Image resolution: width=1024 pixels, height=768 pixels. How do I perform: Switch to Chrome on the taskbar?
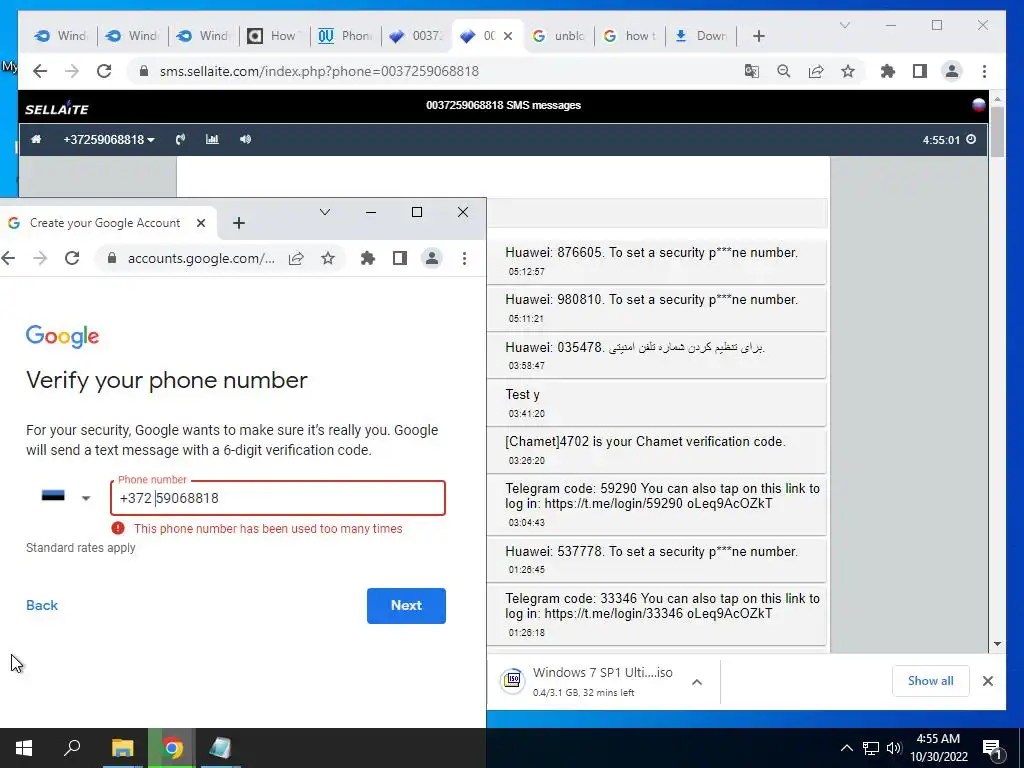point(172,748)
